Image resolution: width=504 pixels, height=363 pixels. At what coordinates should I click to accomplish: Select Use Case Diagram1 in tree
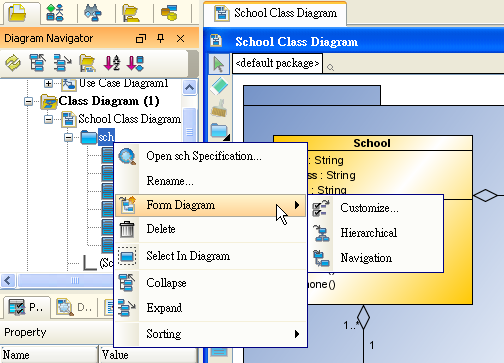pos(124,83)
